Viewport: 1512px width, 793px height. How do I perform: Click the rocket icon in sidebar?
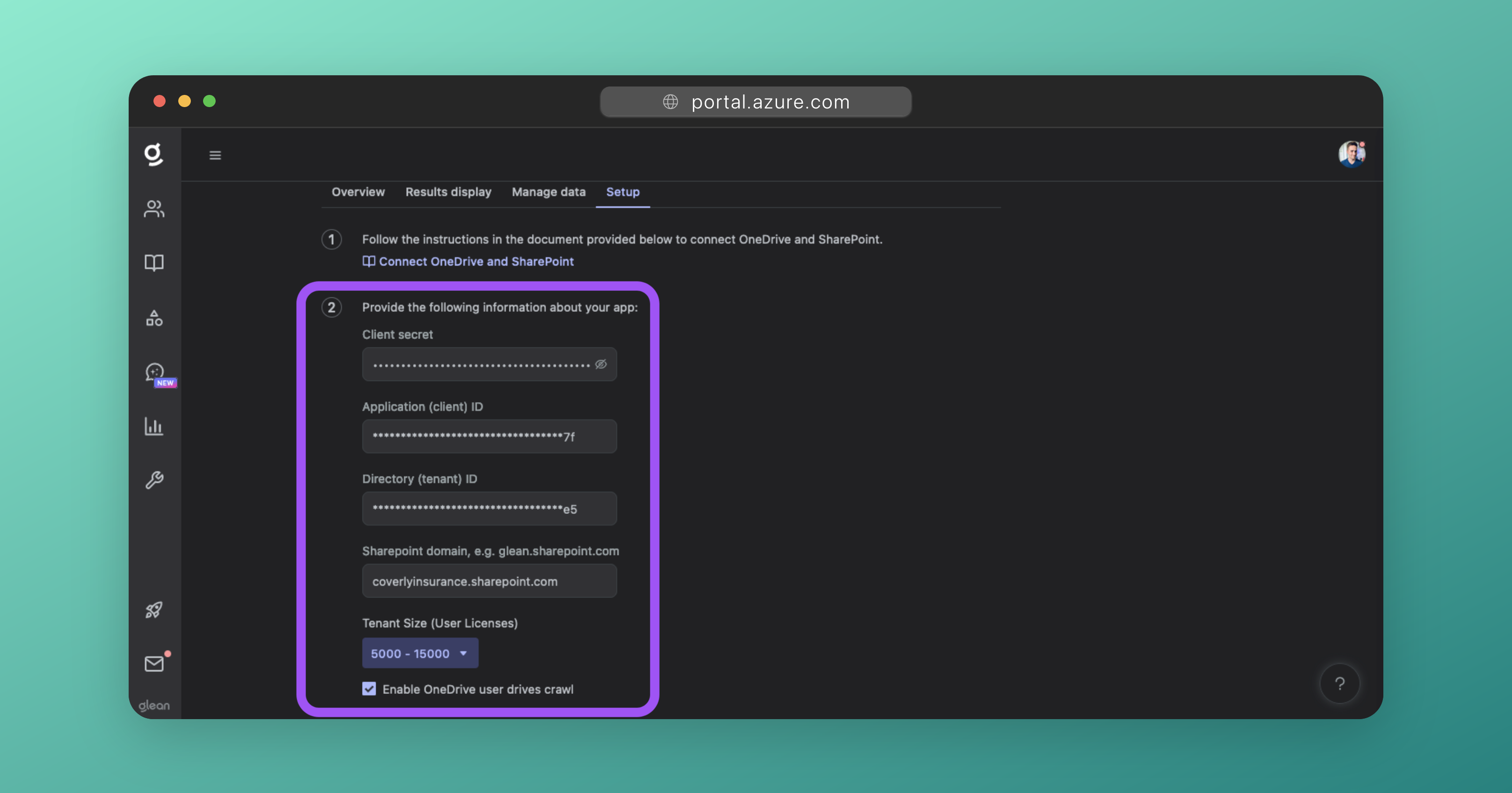tap(154, 610)
